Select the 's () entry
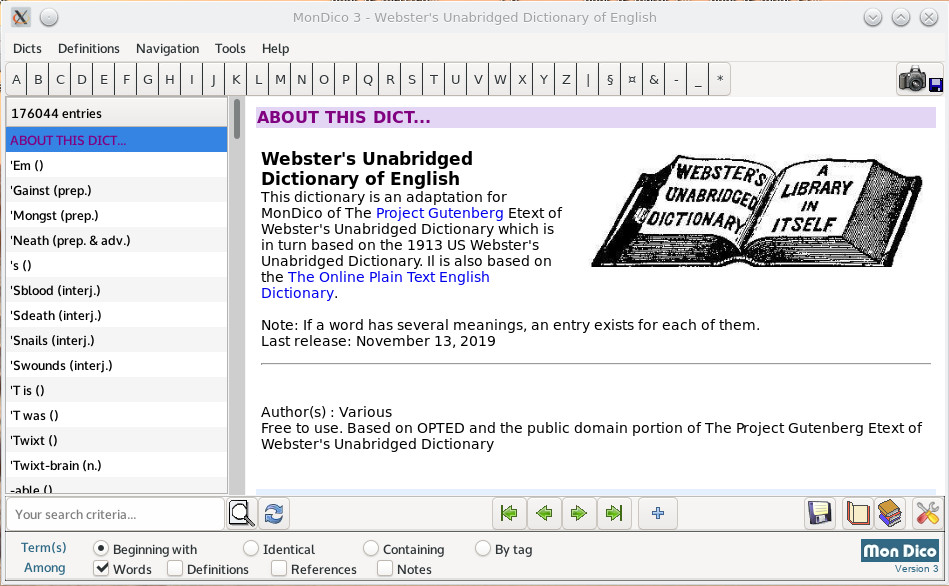The width and height of the screenshot is (949, 586). pyautogui.click(x=116, y=265)
